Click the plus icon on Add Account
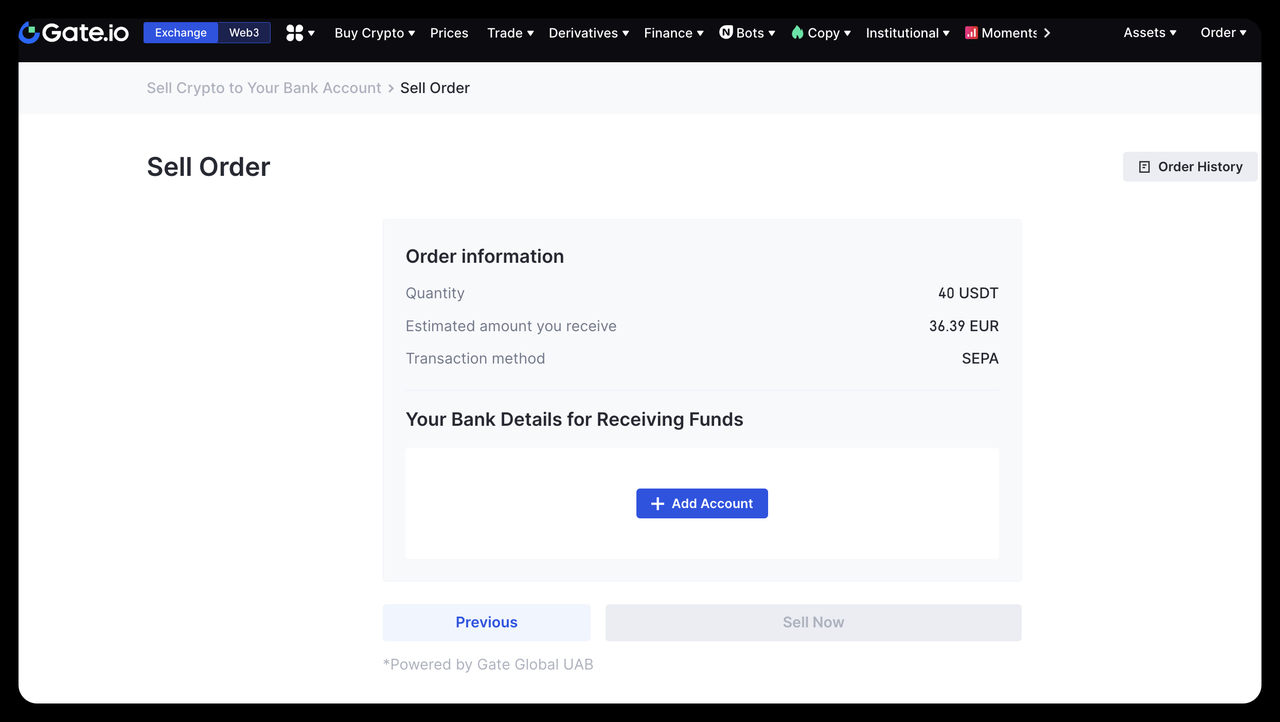Screen dimensions: 1280x722 (x=657, y=504)
